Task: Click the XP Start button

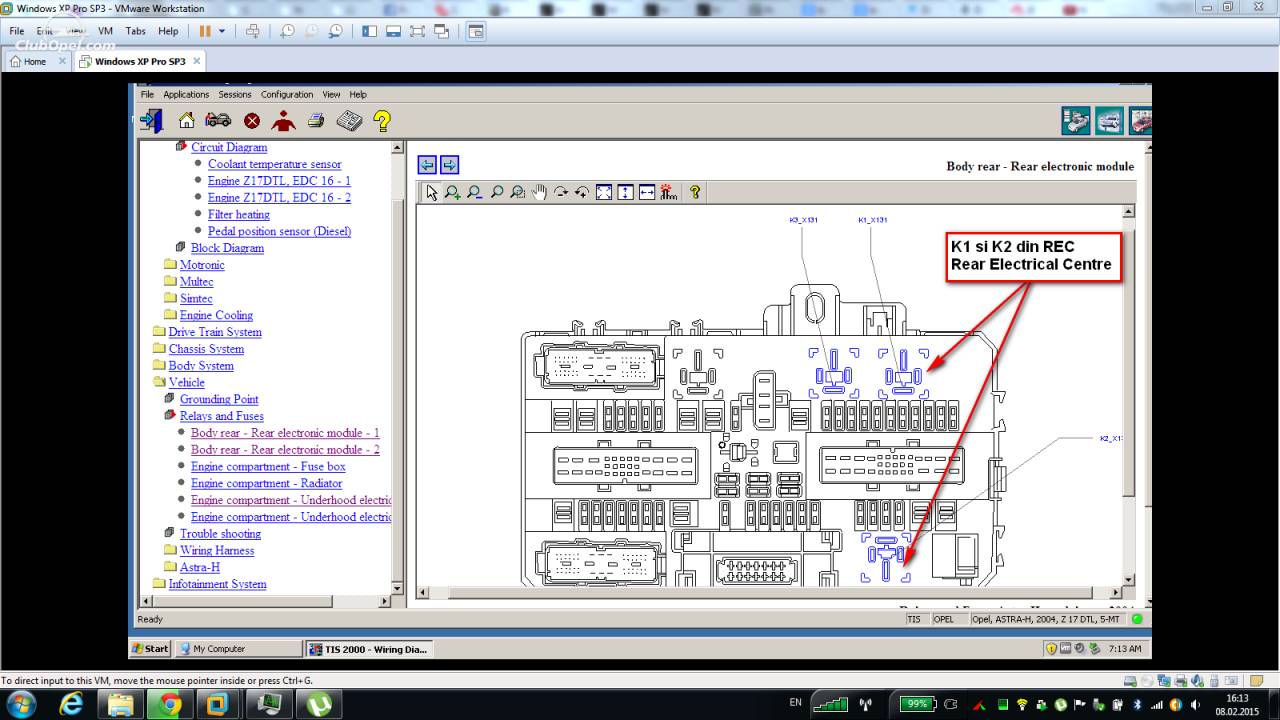Action: click(x=150, y=649)
